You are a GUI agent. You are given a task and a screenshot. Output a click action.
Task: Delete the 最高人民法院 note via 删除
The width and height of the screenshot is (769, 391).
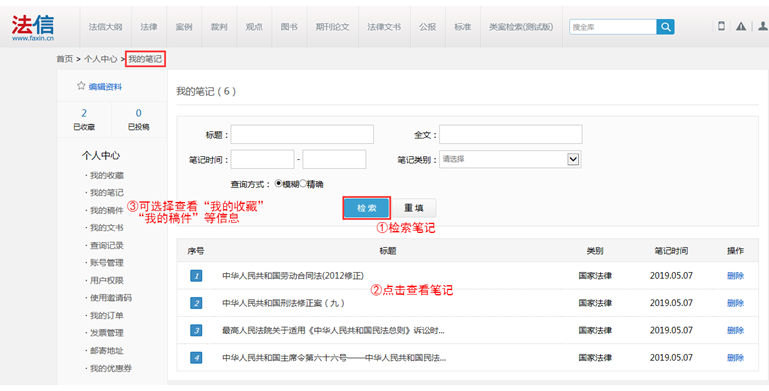735,331
